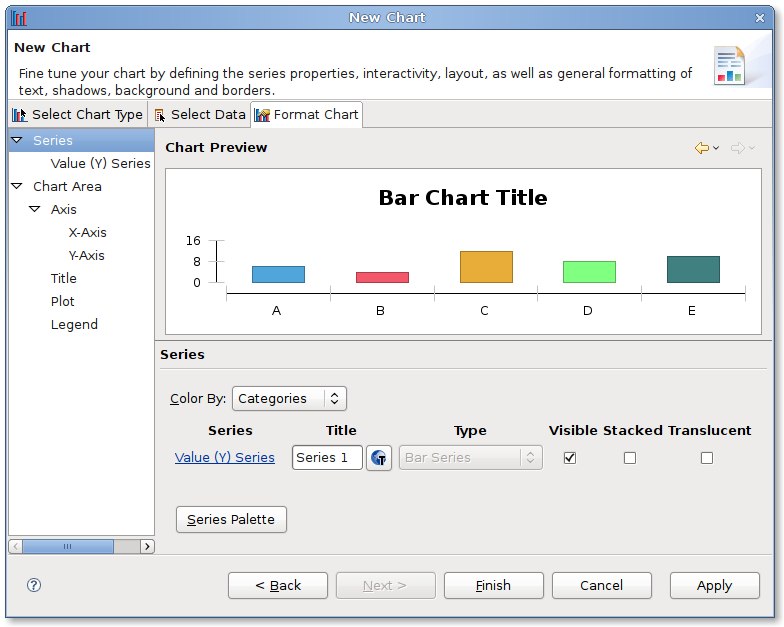Switch to the Select Data tab

click(x=200, y=114)
